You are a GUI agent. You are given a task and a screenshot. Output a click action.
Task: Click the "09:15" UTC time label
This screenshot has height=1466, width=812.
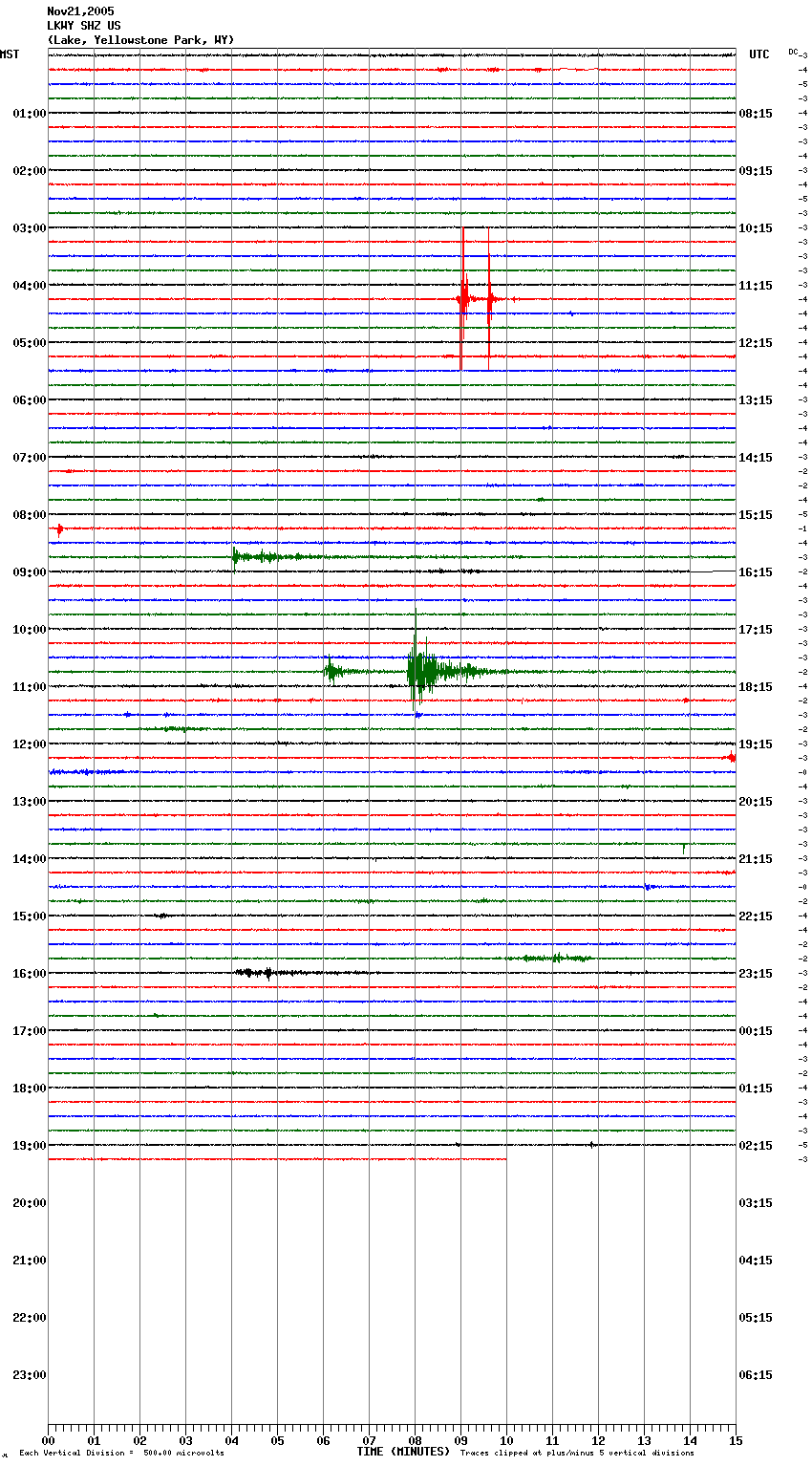click(756, 171)
